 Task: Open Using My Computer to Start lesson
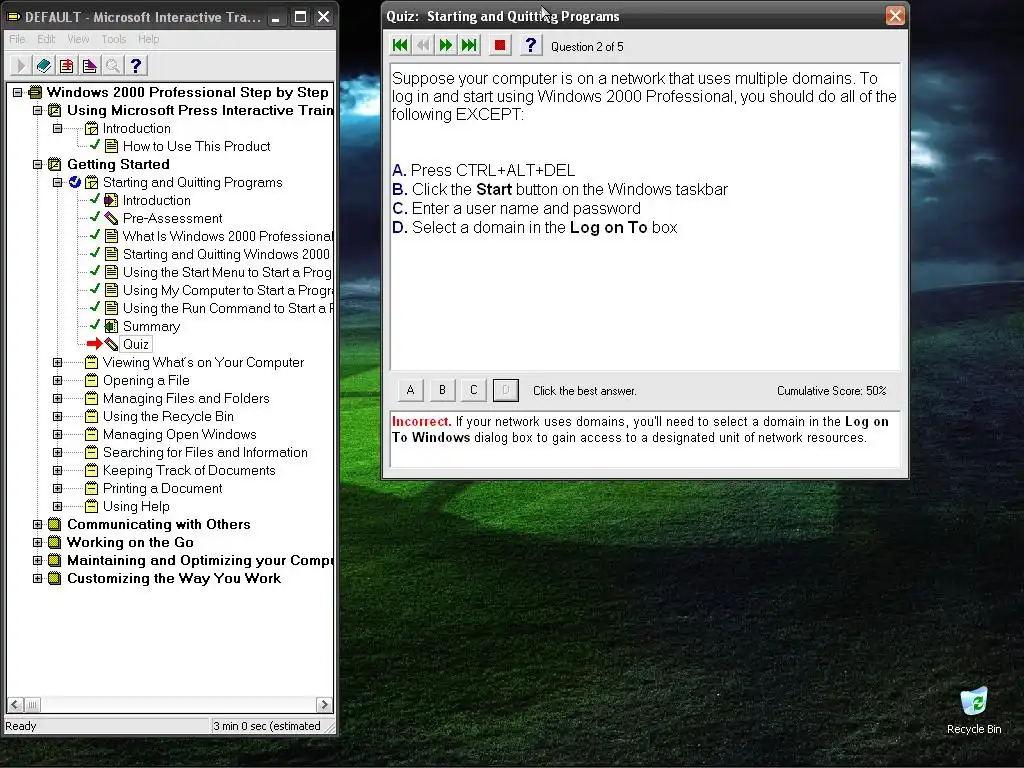pyautogui.click(x=228, y=290)
